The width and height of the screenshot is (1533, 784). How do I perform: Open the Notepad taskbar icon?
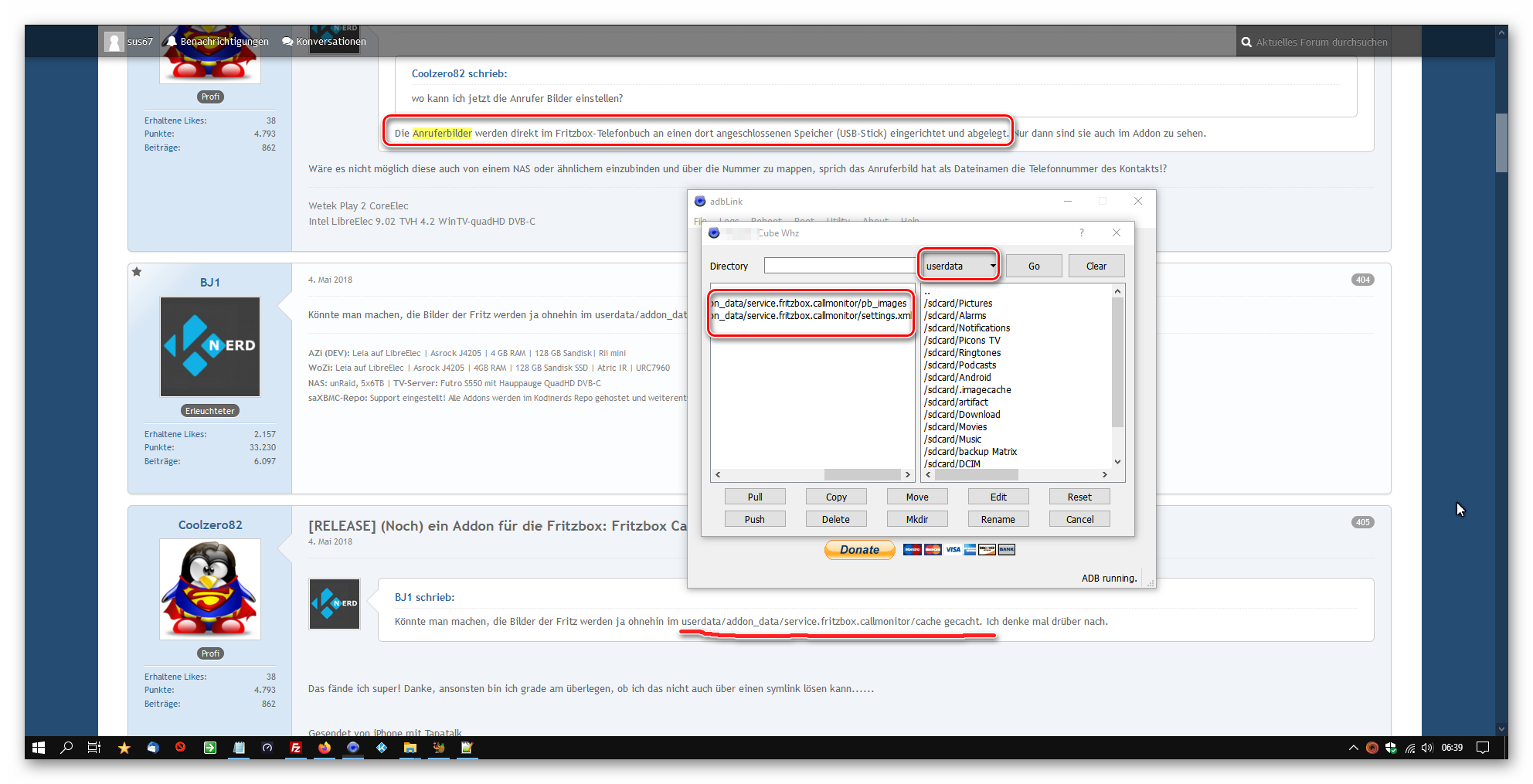pos(239,748)
